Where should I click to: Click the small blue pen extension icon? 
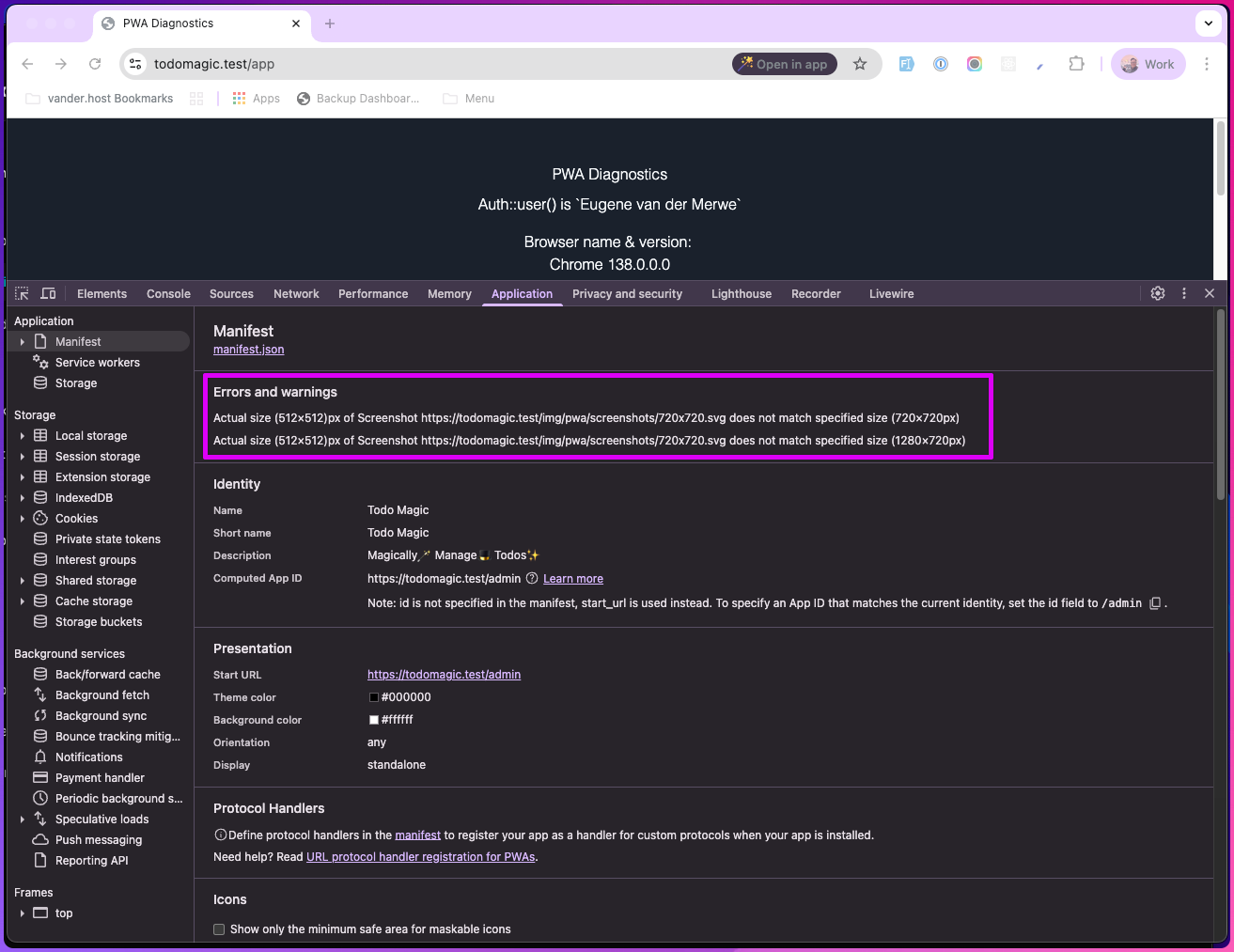[x=1040, y=65]
